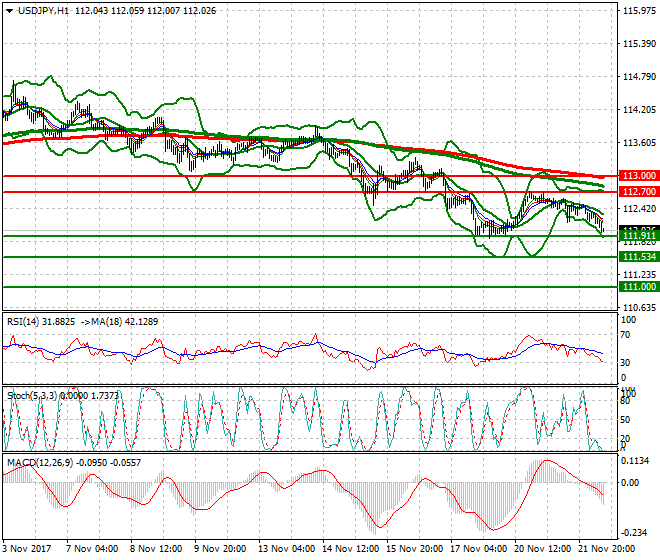660x560 pixels.
Task: Select the ->MA(18) 42.1289 label in the RSI panel
Action: pos(119,322)
